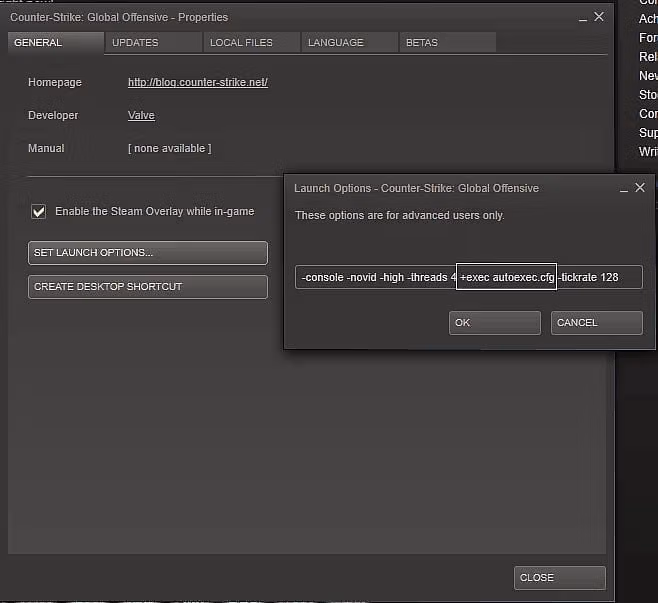Close the Properties window with X
Viewport: 658px width, 603px height.
click(599, 17)
